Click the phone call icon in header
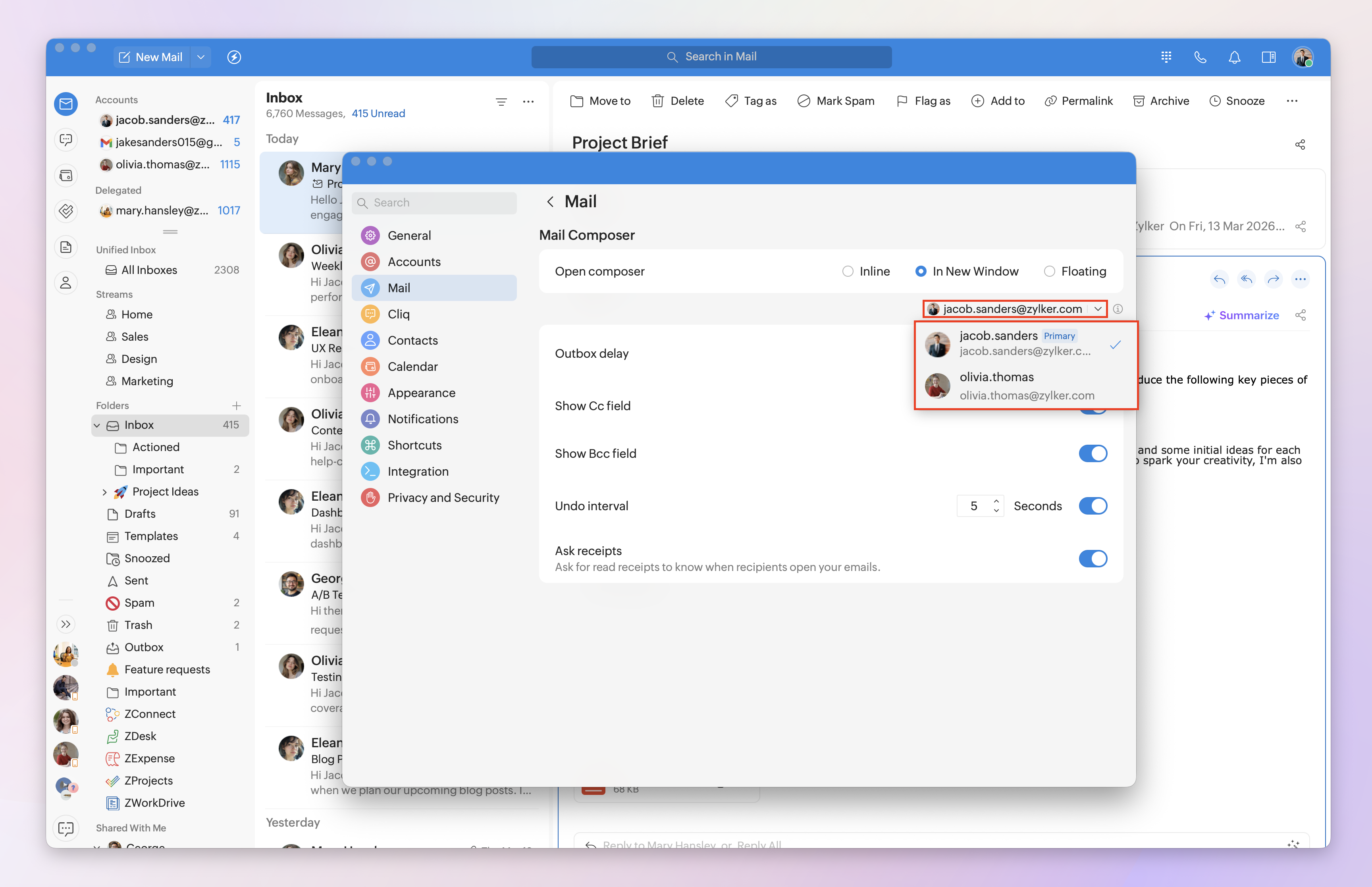Viewport: 1372px width, 887px height. 1200,57
